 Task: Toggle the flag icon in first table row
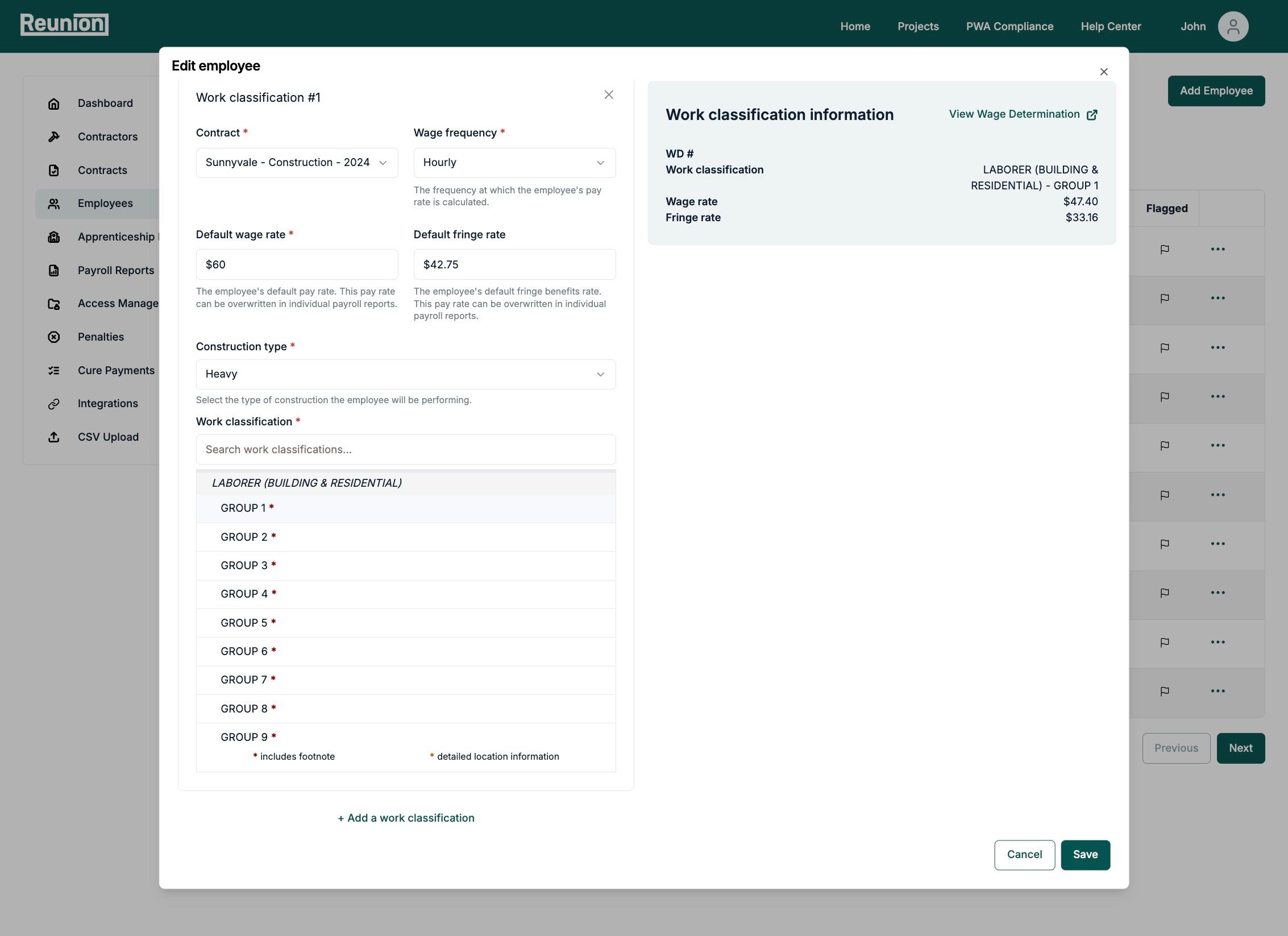[x=1165, y=249]
